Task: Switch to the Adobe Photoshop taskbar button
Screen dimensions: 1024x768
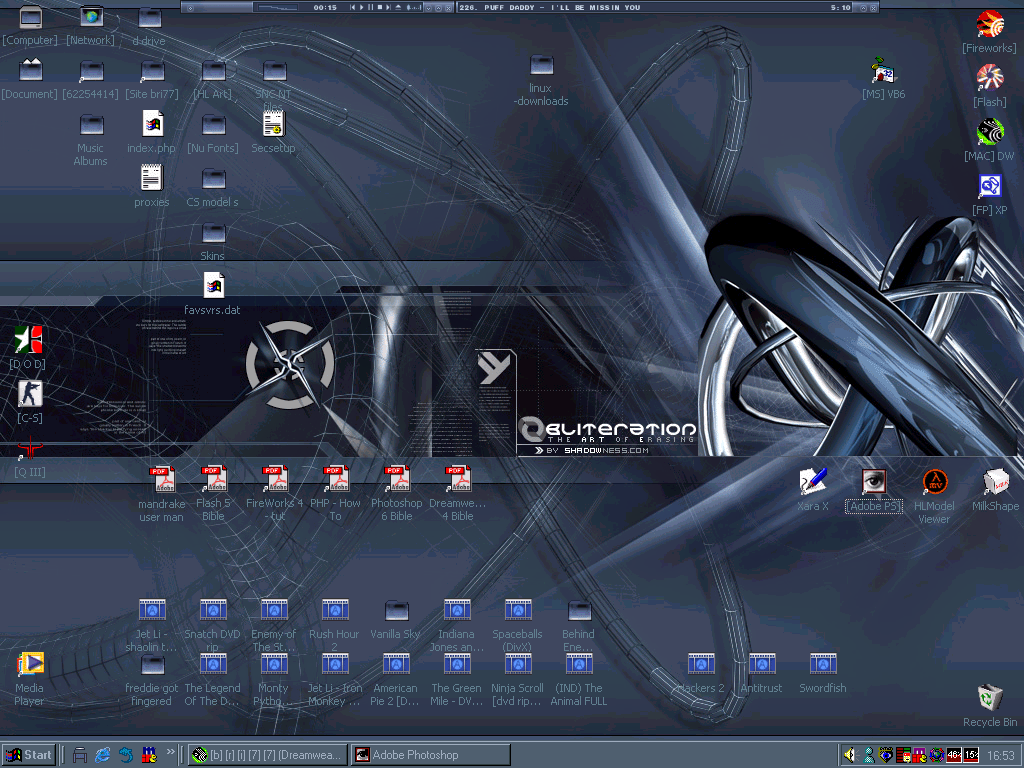Action: [x=430, y=755]
